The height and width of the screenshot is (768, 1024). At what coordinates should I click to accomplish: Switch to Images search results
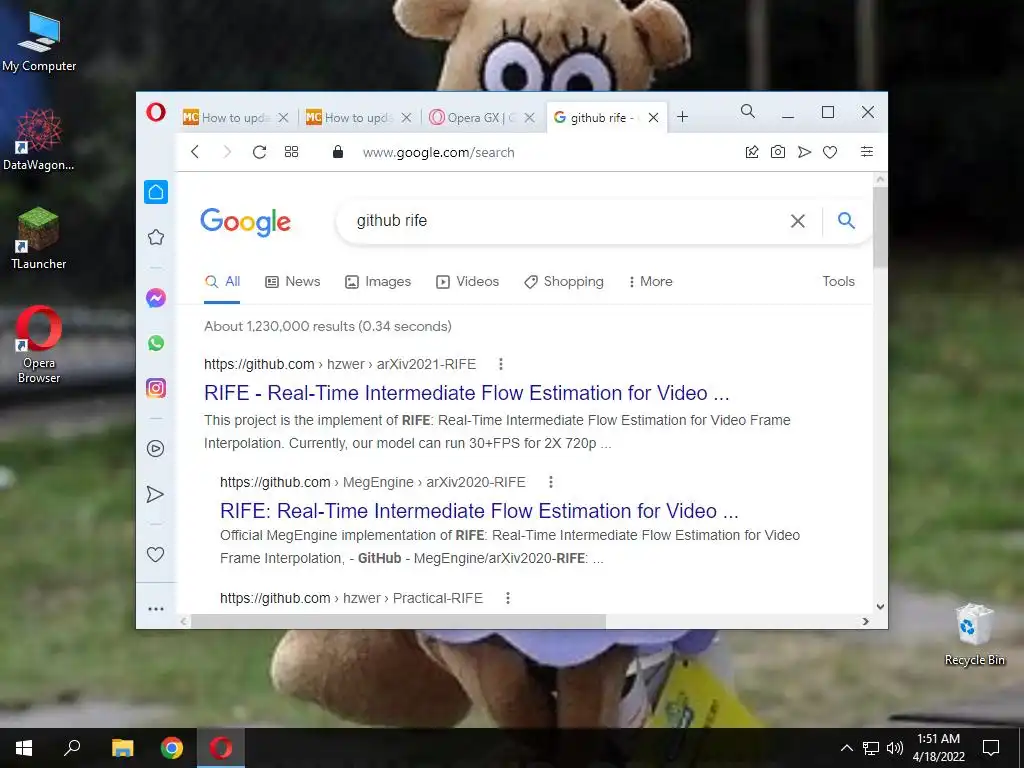pyautogui.click(x=378, y=281)
